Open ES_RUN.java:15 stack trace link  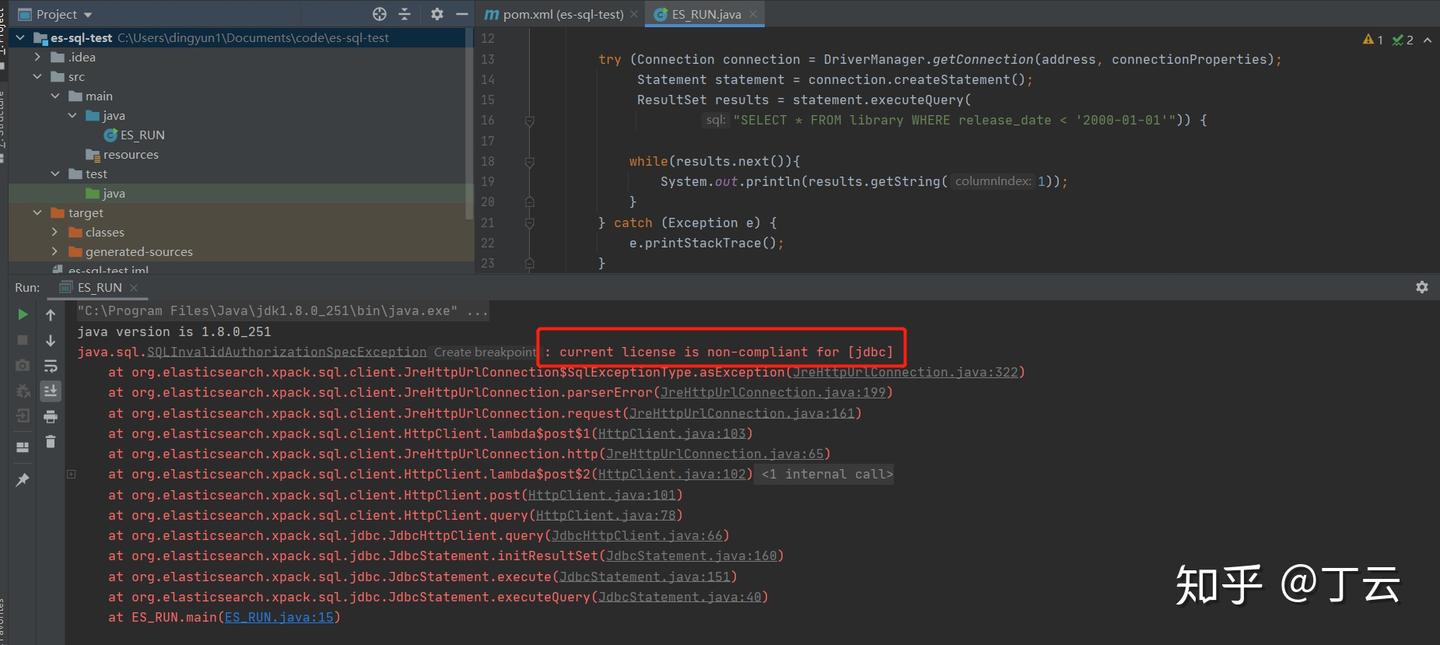279,617
